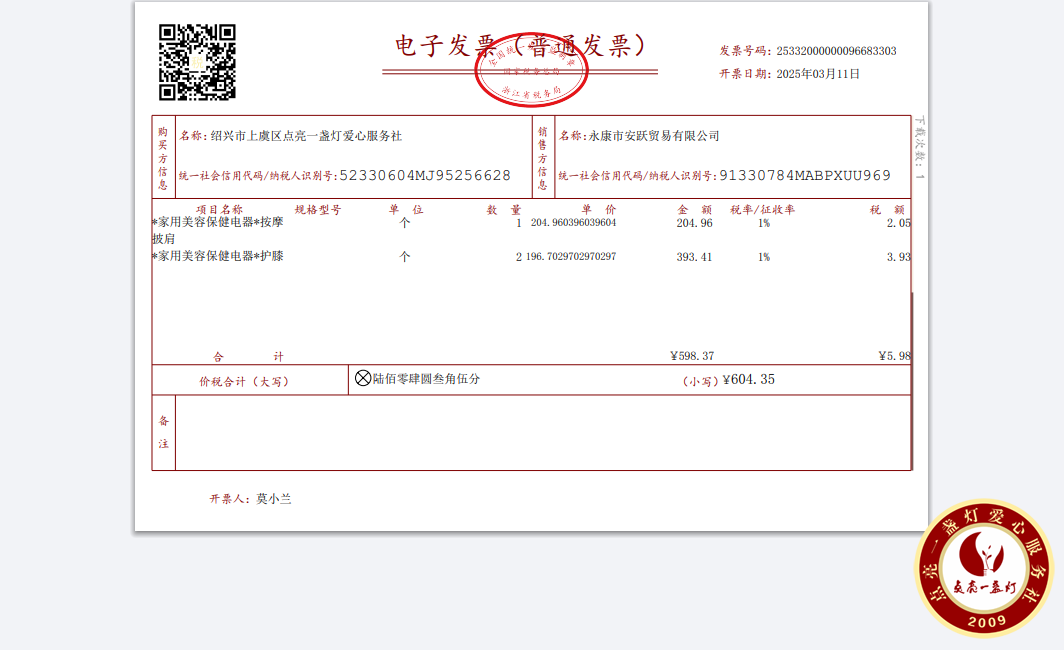1064x650 pixels.
Task: Select the total tax ¥5.98
Action: pos(894,356)
